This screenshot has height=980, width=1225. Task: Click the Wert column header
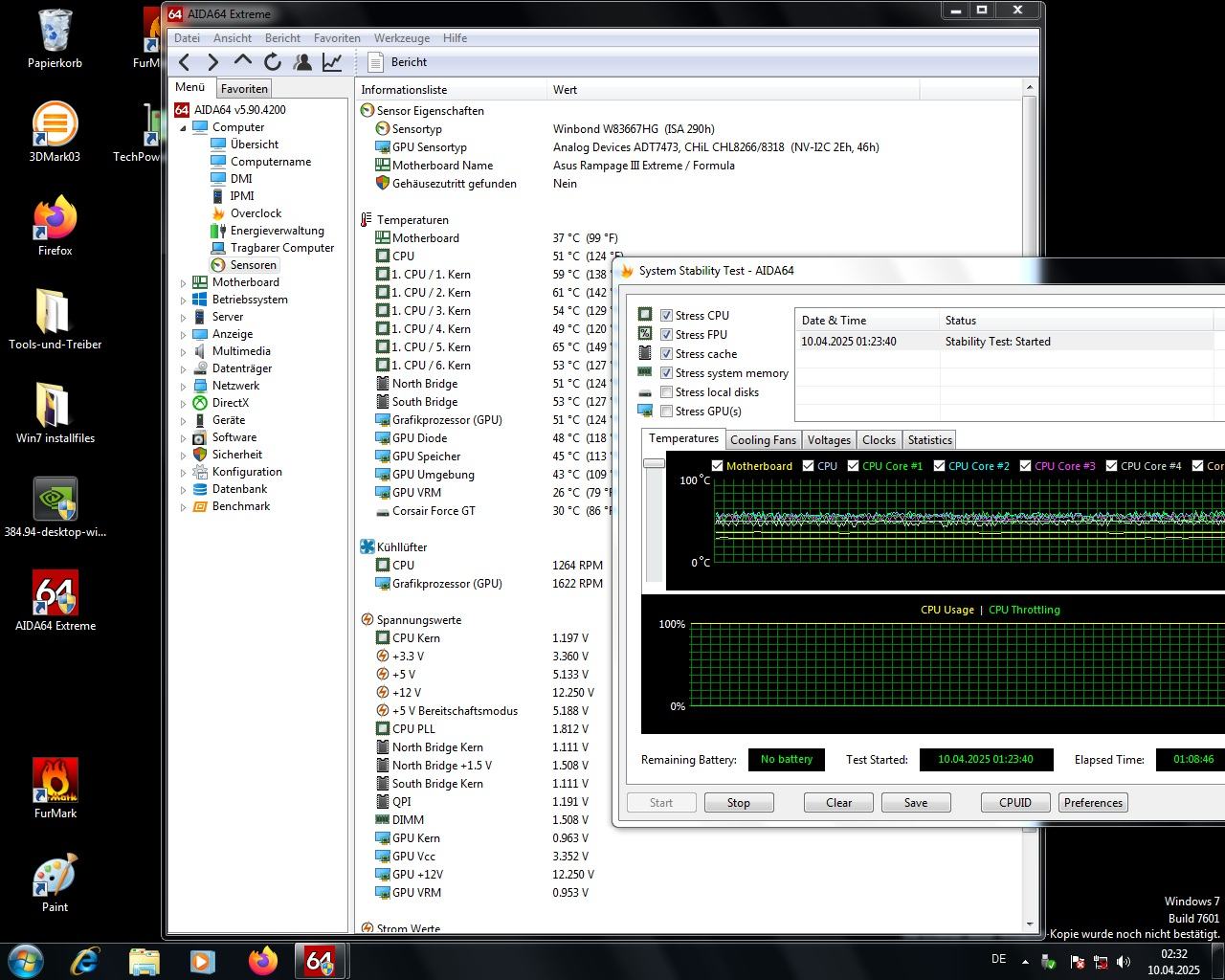coord(733,90)
